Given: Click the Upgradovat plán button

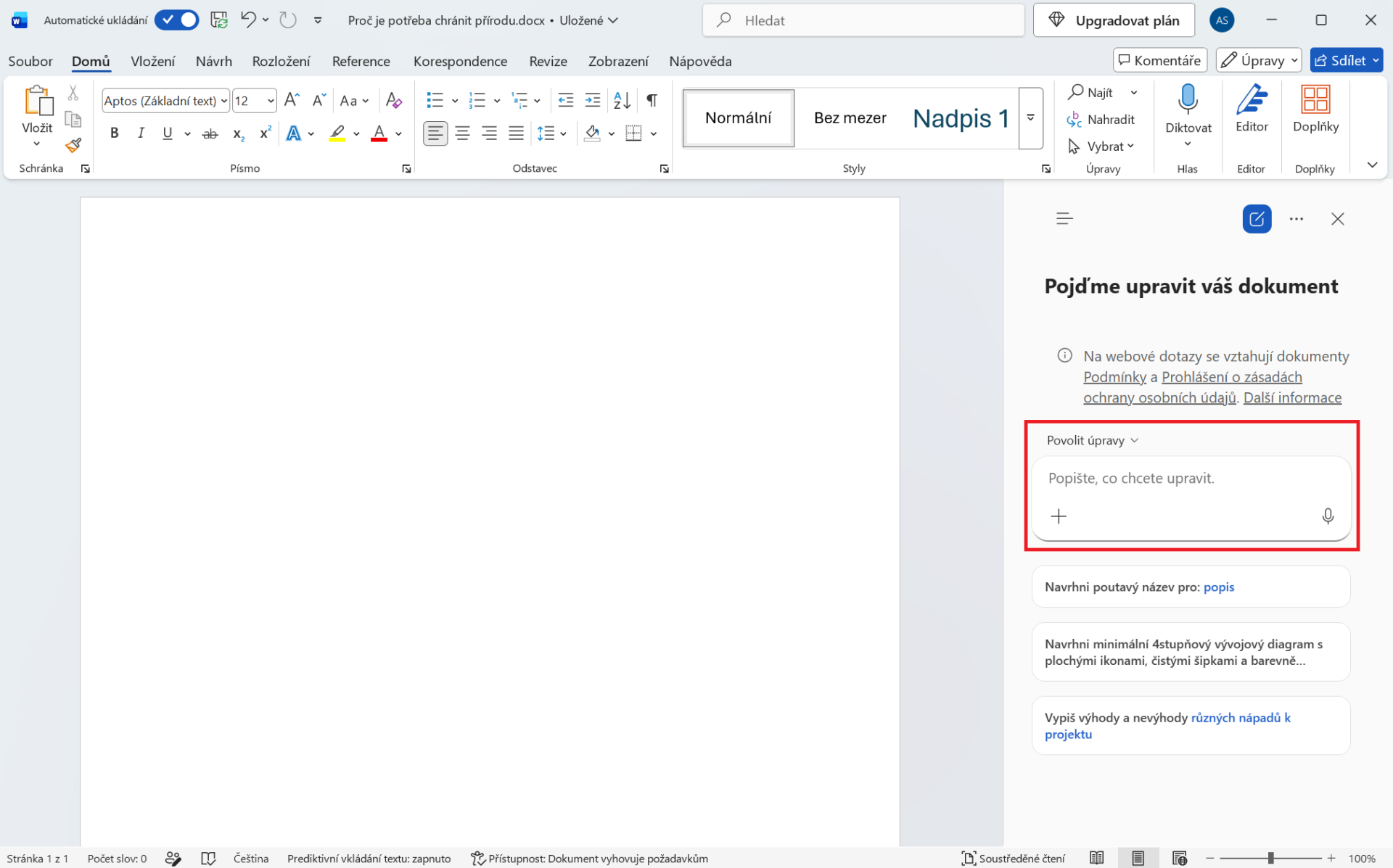Looking at the screenshot, I should click(x=1114, y=20).
